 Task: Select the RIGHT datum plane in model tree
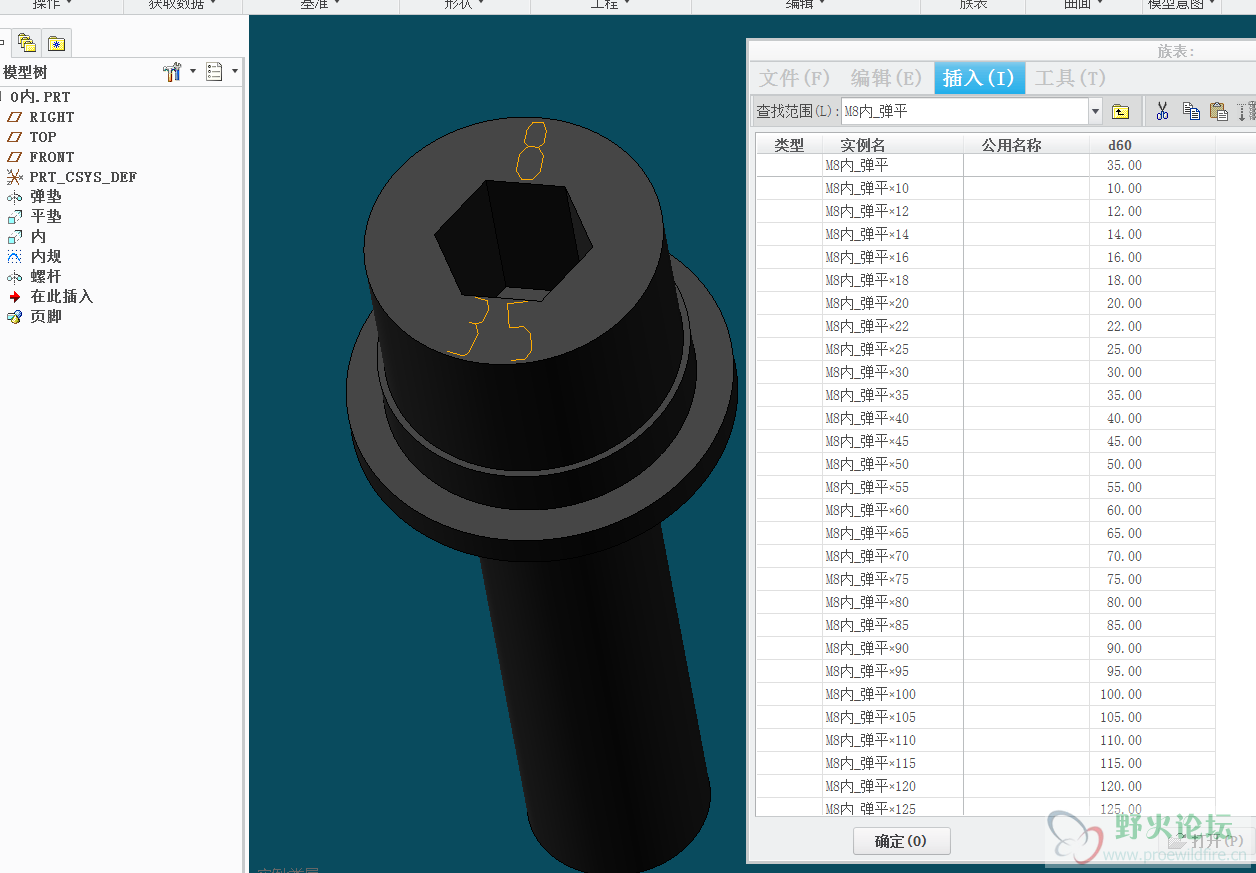pyautogui.click(x=51, y=117)
